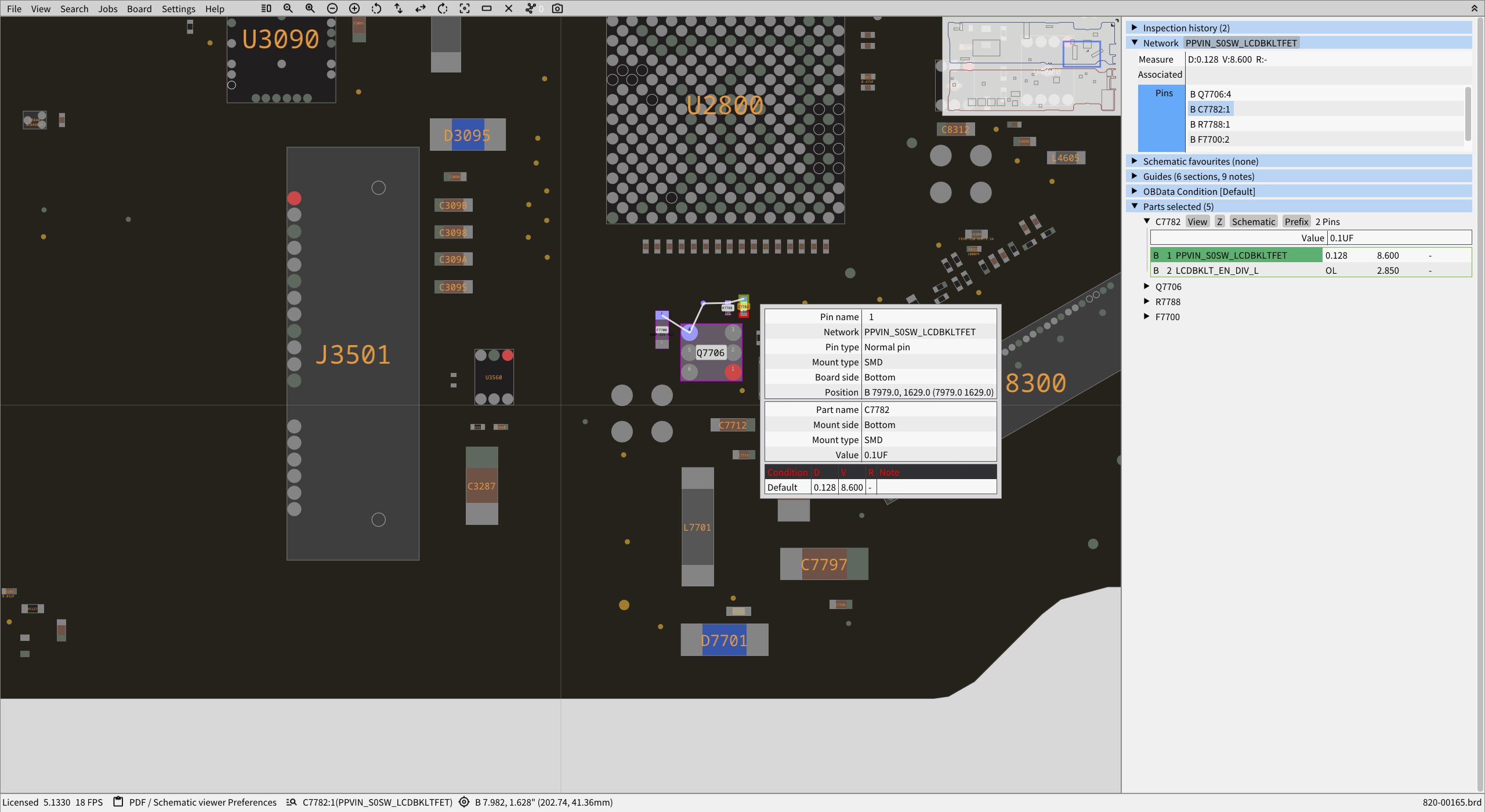Click the green PPVIN_S0SW_LCDBKLTFET pin row

point(1230,255)
